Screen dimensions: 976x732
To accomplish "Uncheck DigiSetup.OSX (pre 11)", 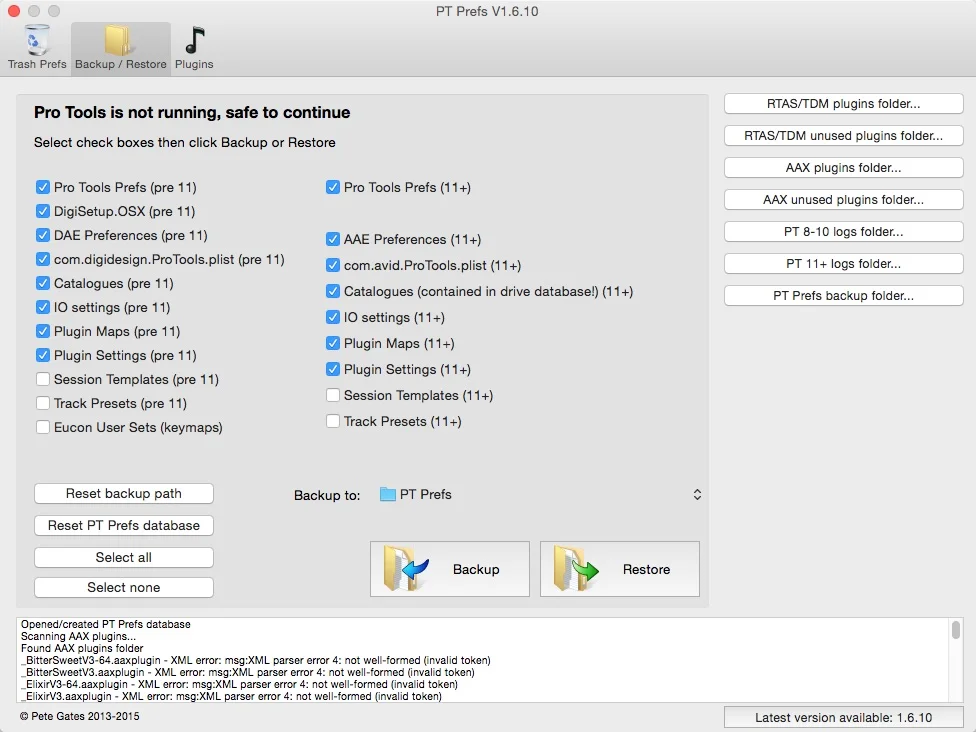I will point(43,211).
